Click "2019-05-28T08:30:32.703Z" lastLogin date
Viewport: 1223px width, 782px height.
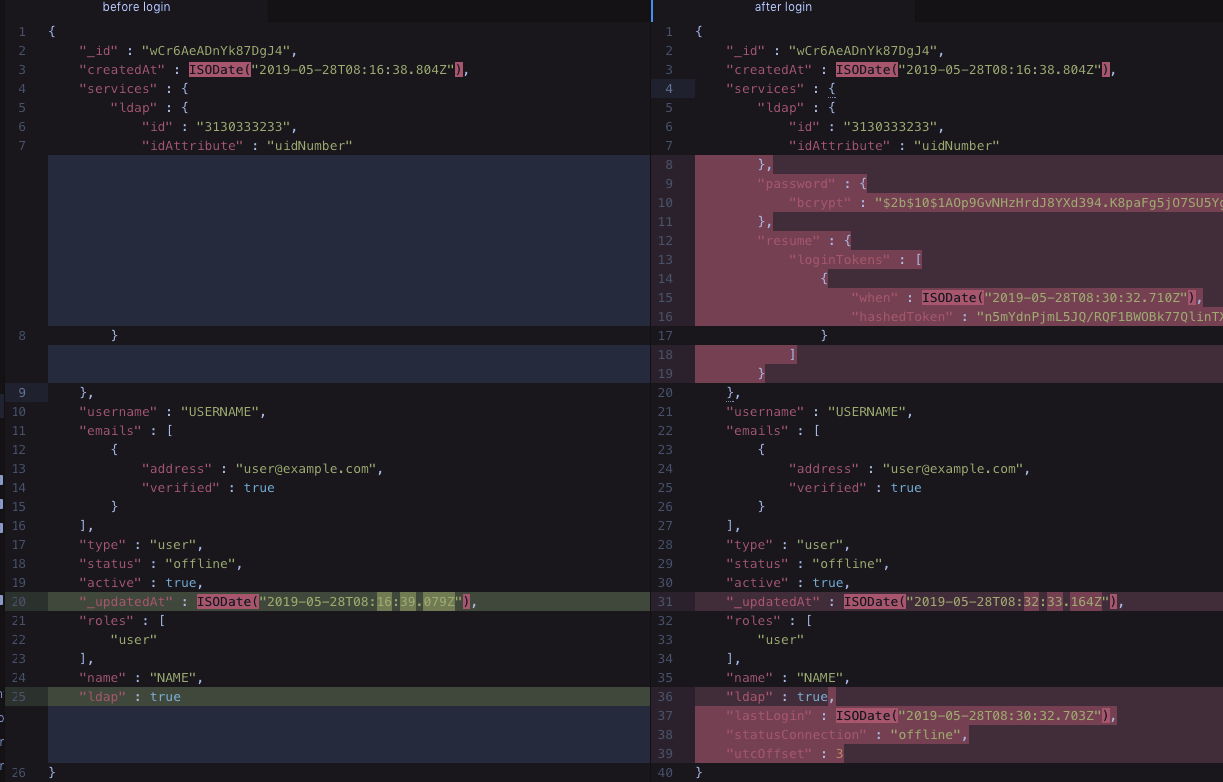point(1000,716)
